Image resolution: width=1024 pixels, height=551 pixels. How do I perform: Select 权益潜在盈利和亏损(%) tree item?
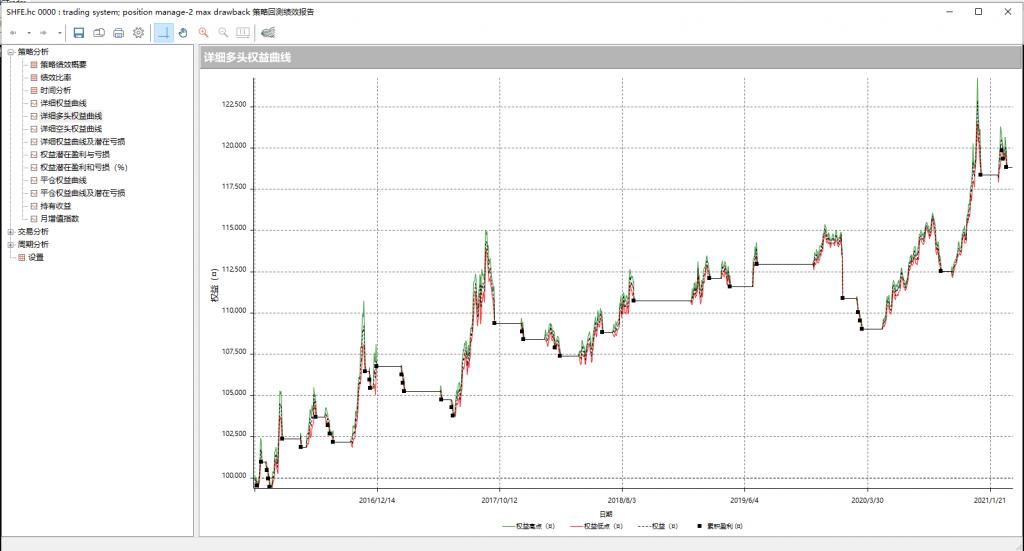(84, 167)
